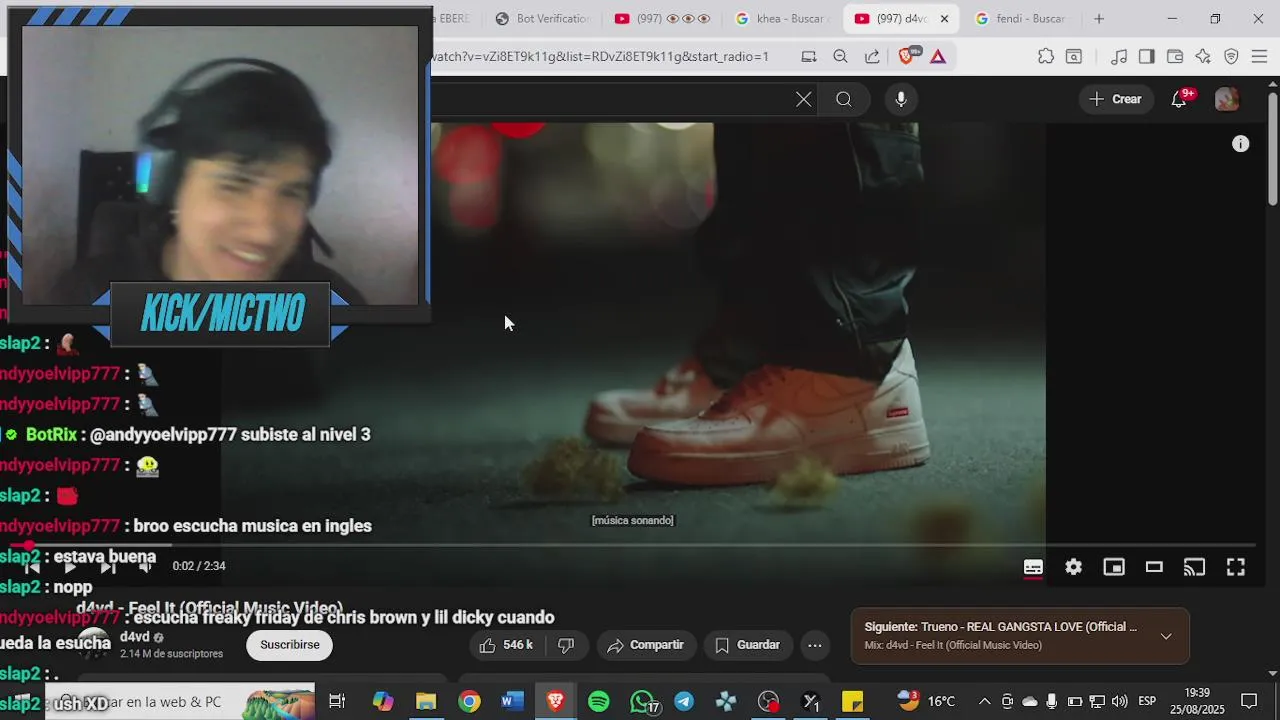1280x720 pixels.
Task: Open the ESP language input switcher
Action: [1147, 701]
